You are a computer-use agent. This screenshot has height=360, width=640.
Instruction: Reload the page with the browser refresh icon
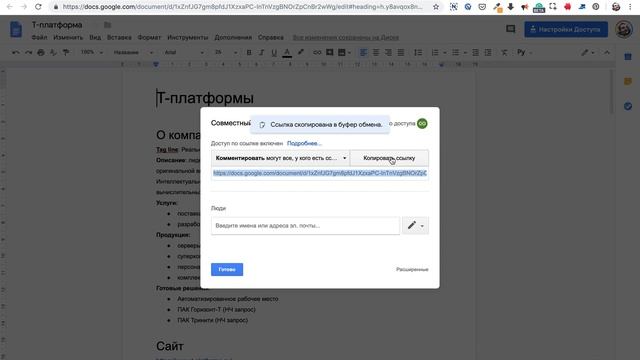pos(38,7)
